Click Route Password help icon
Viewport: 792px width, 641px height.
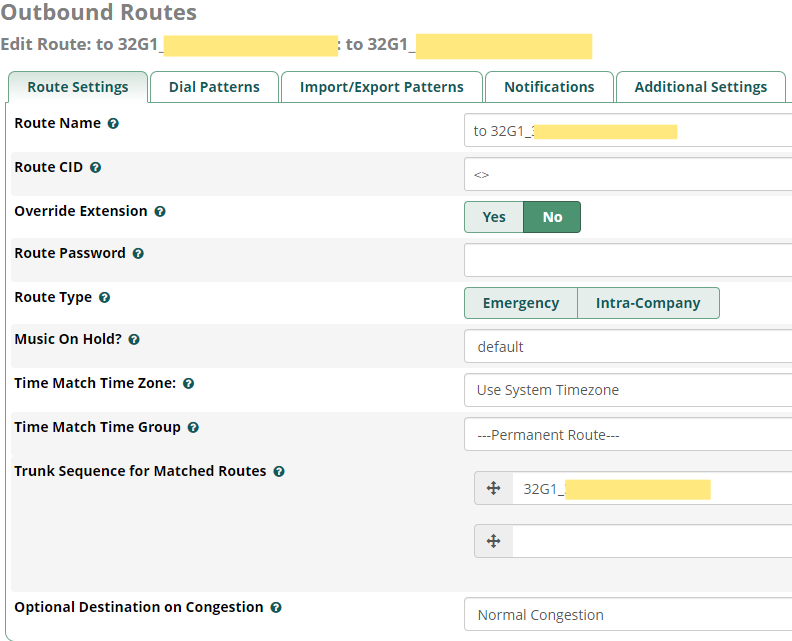(x=138, y=254)
